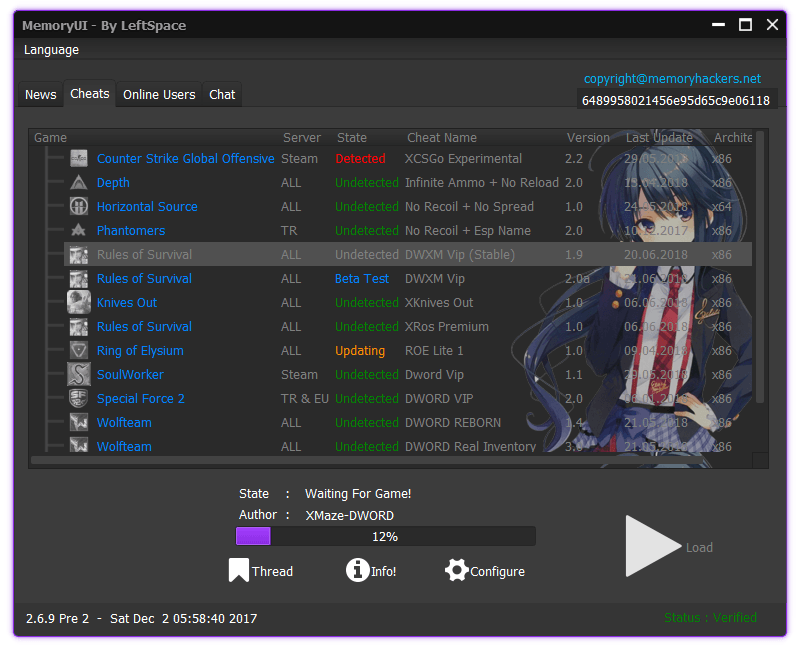Image resolution: width=799 pixels, height=646 pixels.
Task: Click the TR & EU server cell
Action: click(305, 398)
